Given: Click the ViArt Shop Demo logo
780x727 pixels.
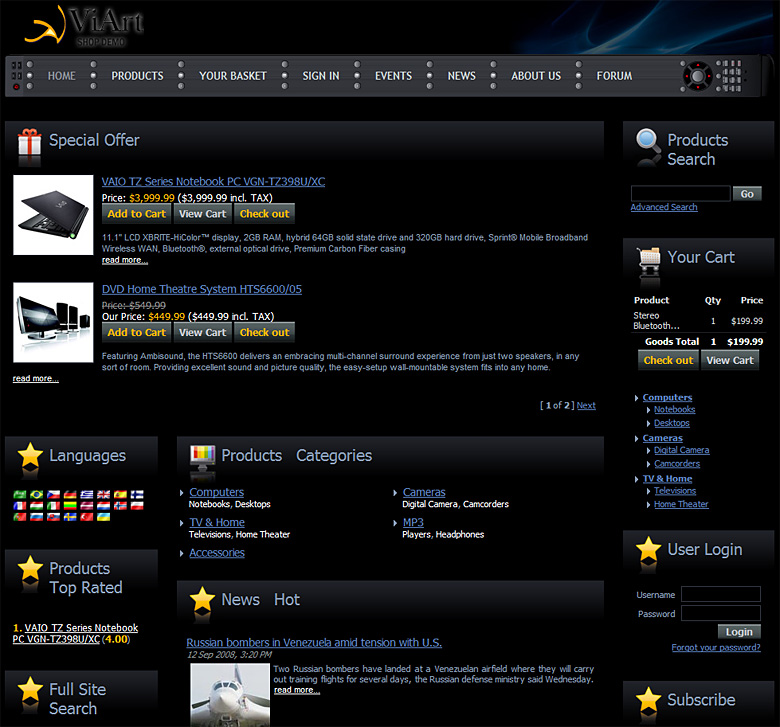Looking at the screenshot, I should coord(84,26).
